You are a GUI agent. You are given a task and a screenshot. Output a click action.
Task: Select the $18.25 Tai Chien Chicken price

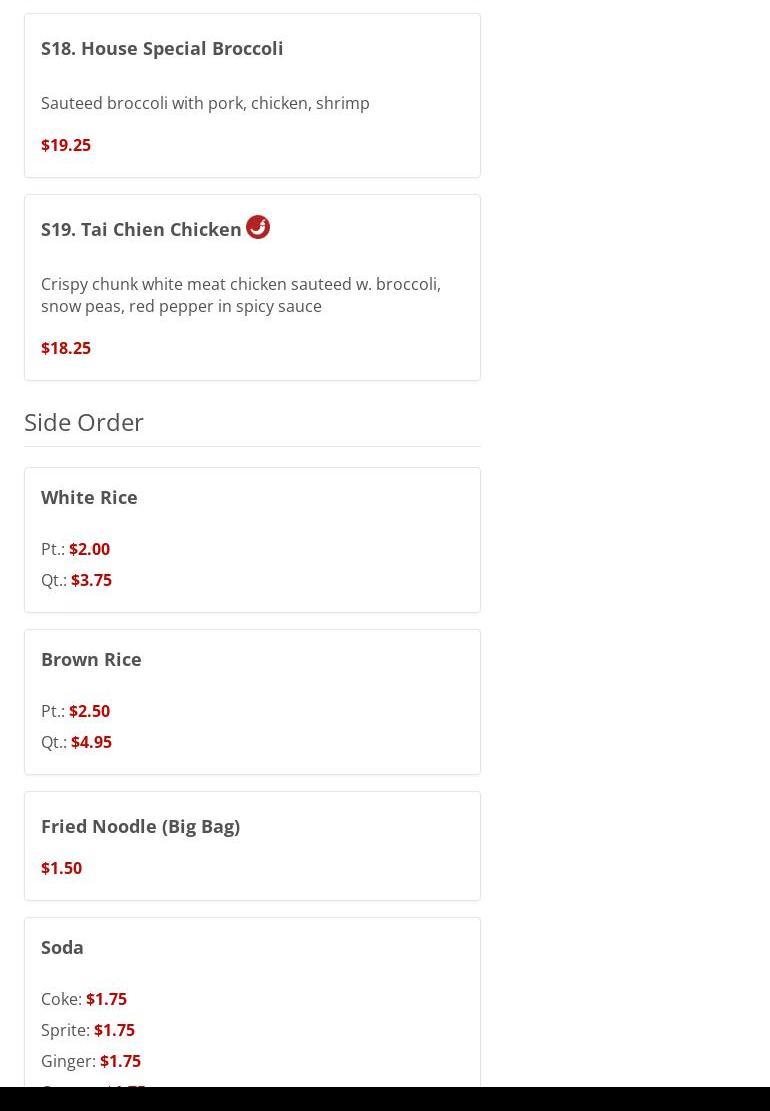pyautogui.click(x=66, y=348)
